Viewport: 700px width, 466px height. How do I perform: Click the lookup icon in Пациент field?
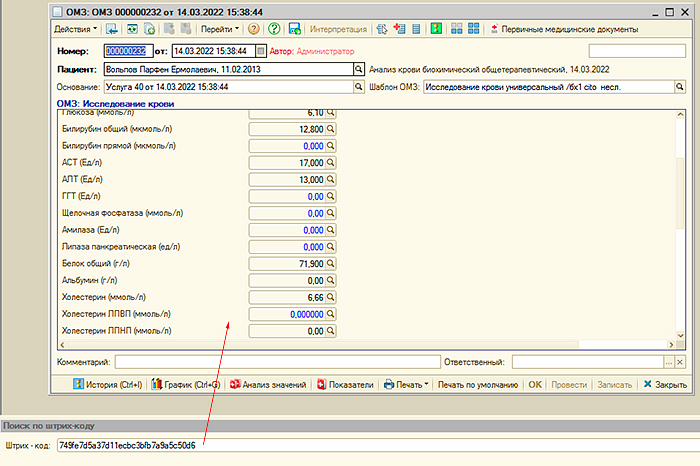pyautogui.click(x=358, y=70)
